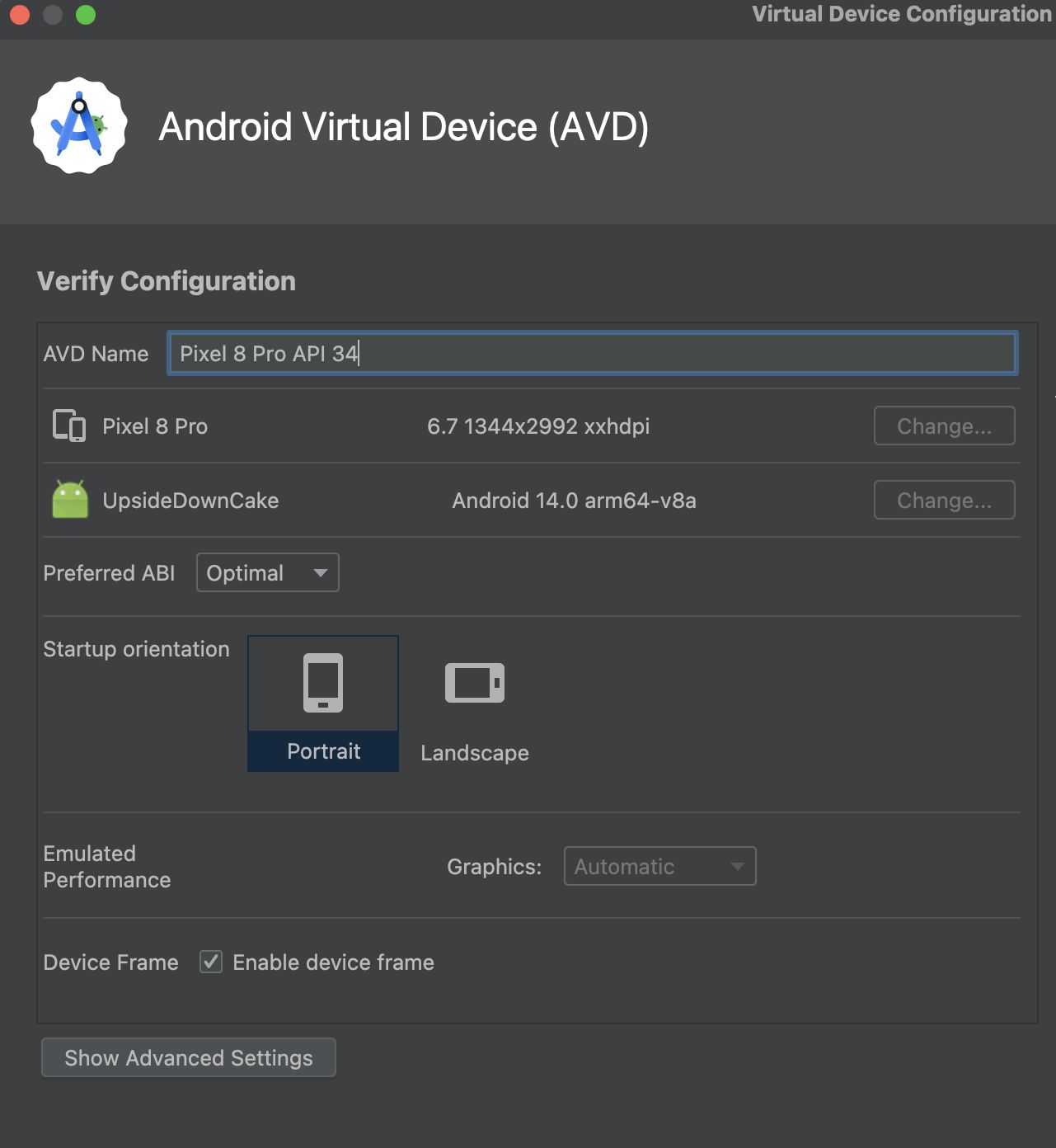
Task: Focus the AVD Name text field
Action: (x=592, y=354)
